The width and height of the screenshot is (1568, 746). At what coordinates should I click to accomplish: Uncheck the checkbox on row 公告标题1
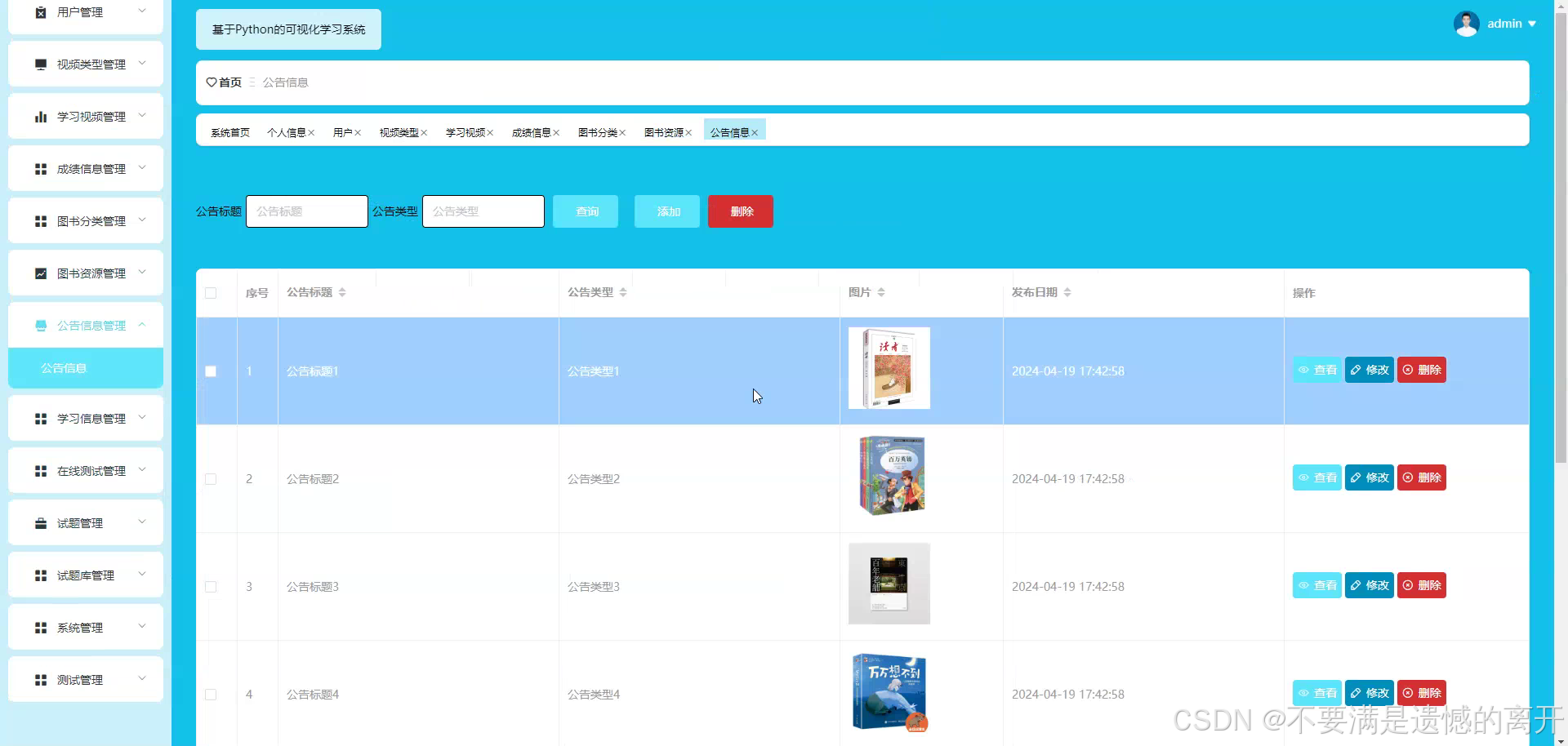tap(211, 371)
